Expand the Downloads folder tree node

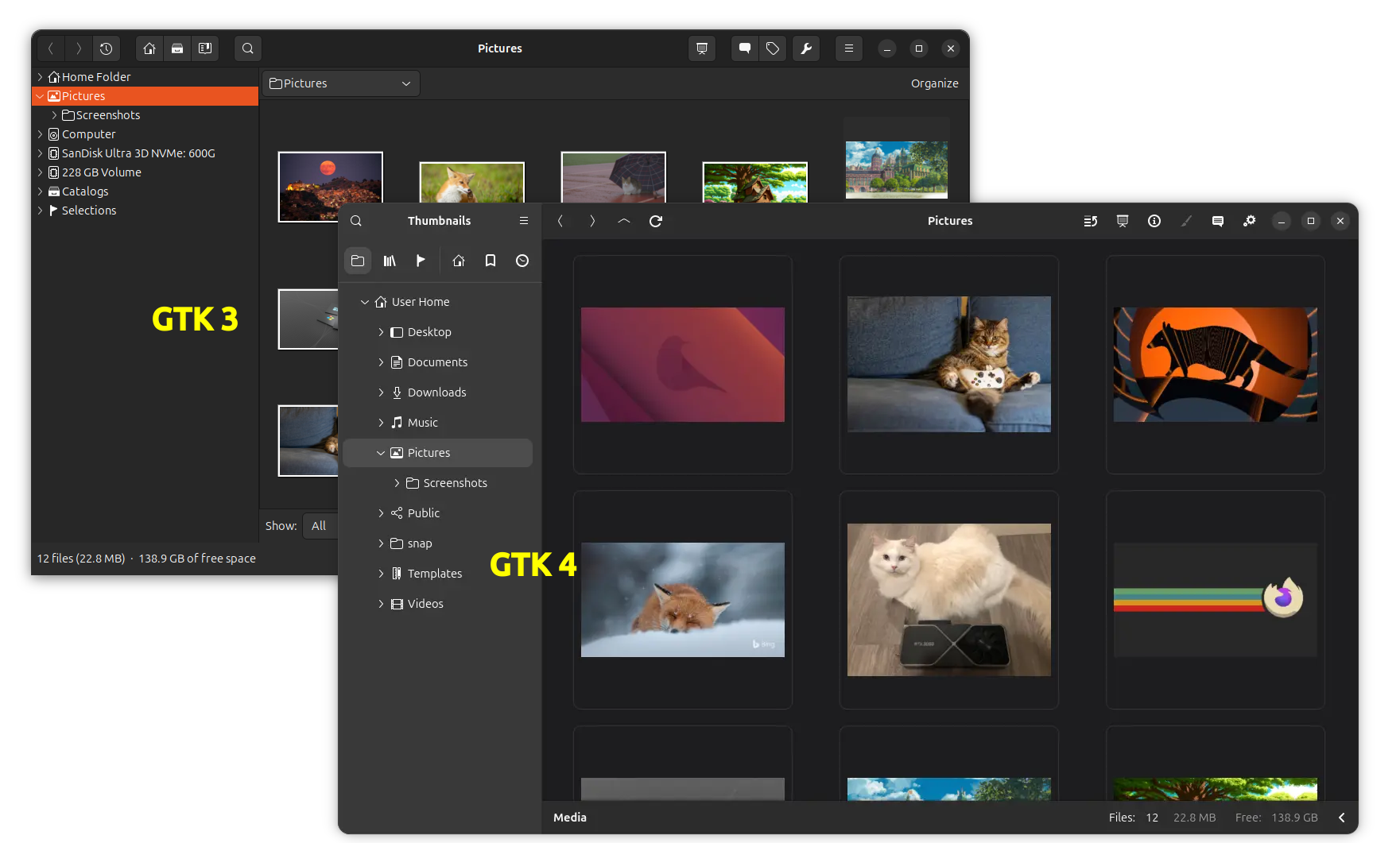coord(381,392)
